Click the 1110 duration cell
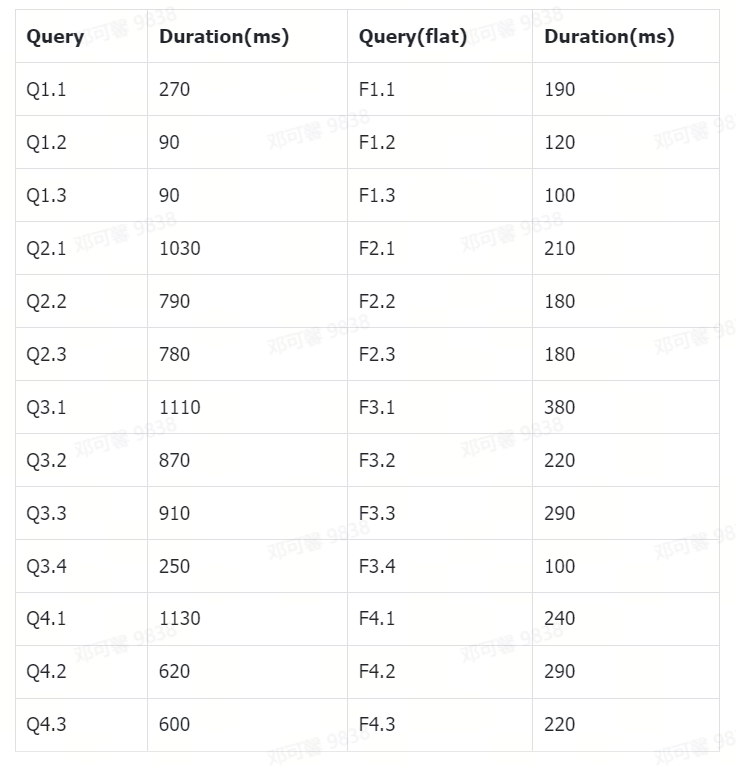The width and height of the screenshot is (736, 766). click(180, 407)
